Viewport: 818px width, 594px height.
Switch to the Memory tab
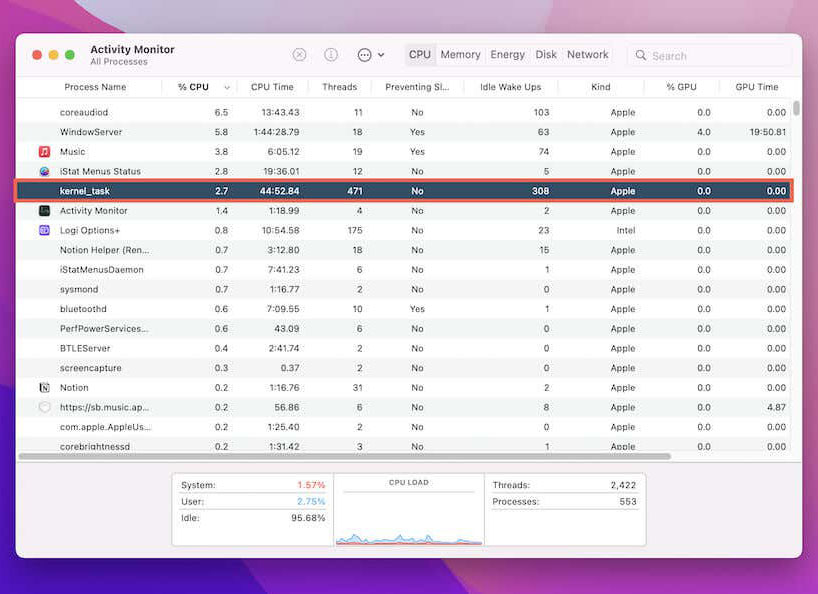[x=460, y=54]
